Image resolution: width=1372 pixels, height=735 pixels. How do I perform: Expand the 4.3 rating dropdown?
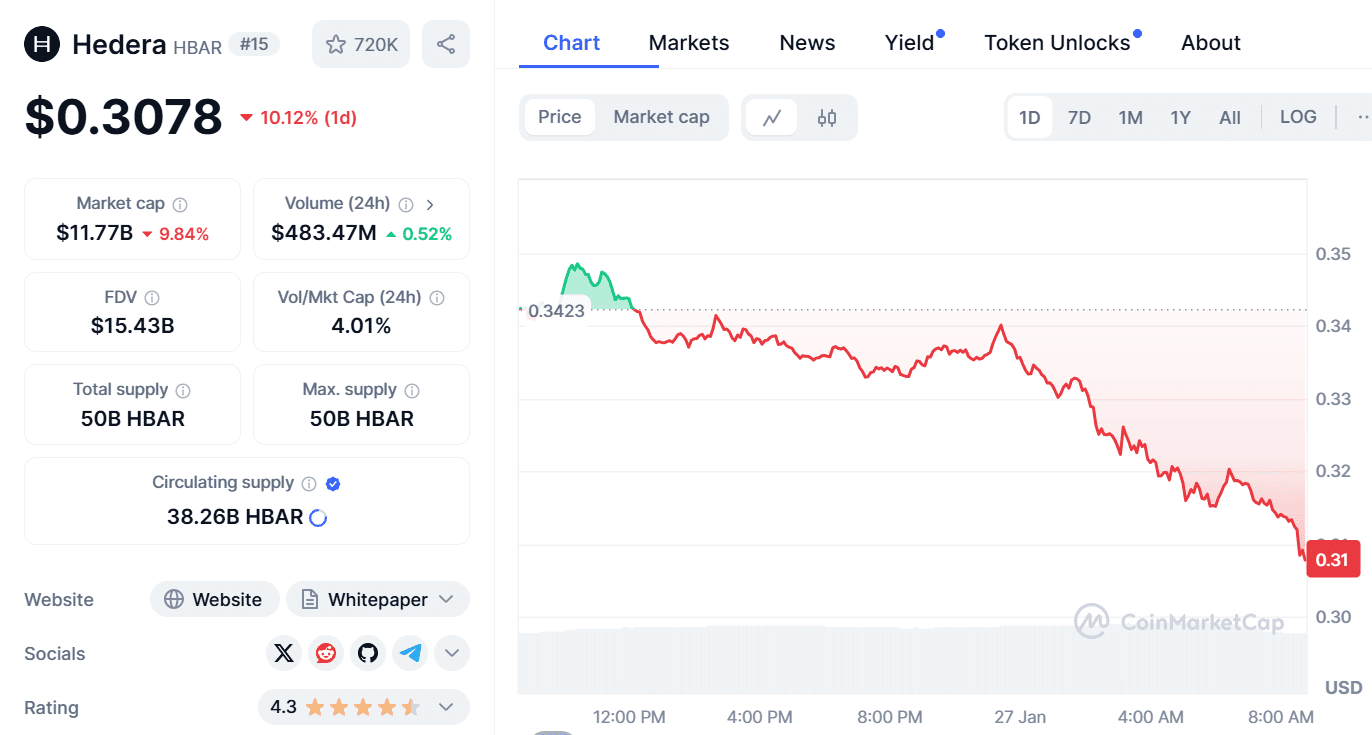tap(446, 708)
